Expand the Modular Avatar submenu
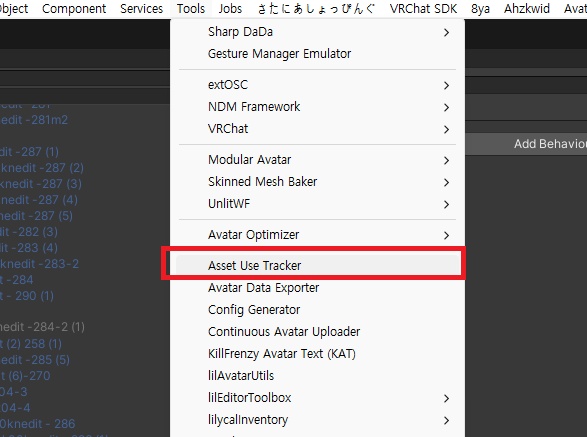The height and width of the screenshot is (437, 587). click(317, 160)
